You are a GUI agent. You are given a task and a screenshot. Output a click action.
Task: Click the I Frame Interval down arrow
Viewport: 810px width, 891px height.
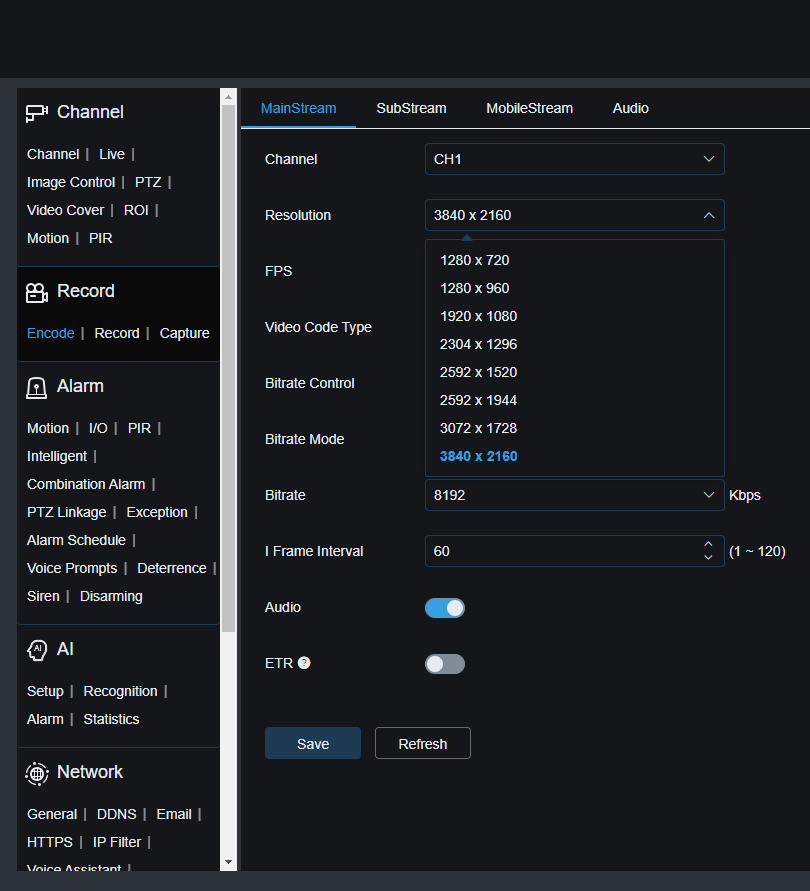coord(708,557)
